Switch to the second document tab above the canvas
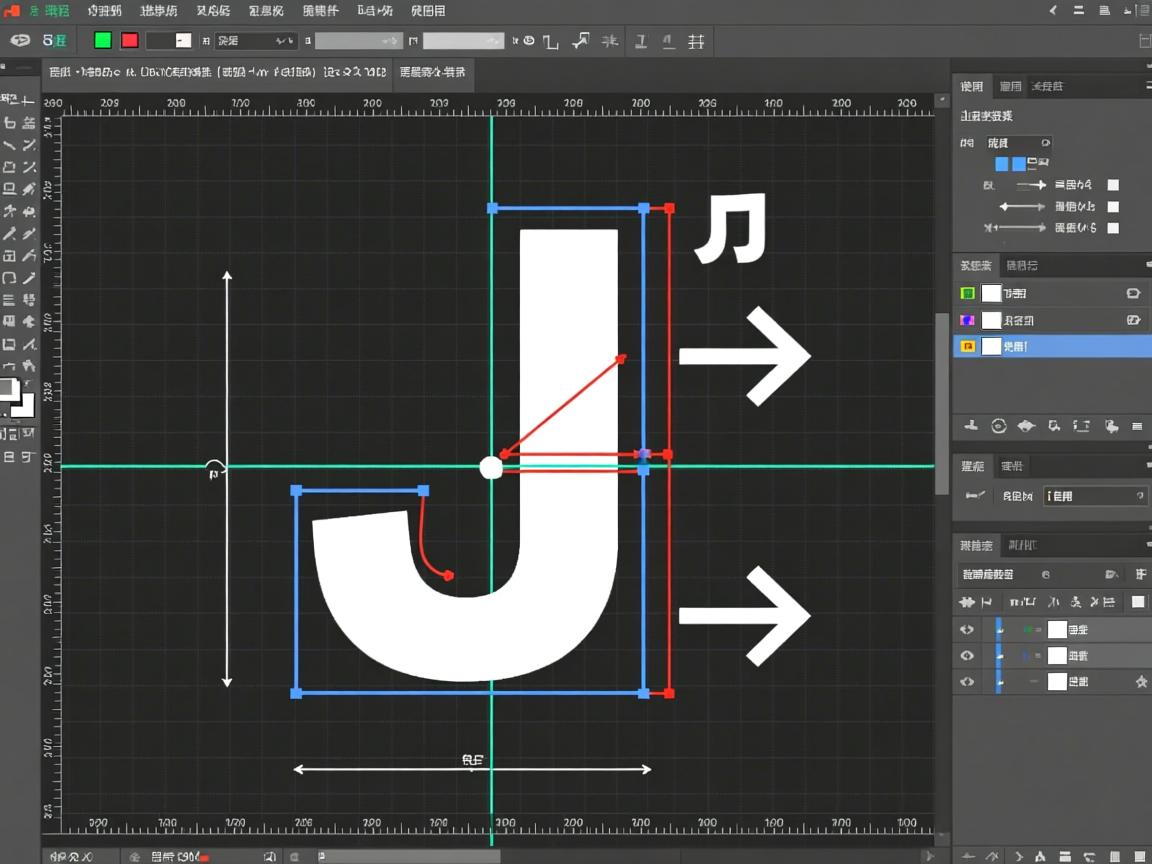Screen dimensions: 1152x864 [x=432, y=73]
